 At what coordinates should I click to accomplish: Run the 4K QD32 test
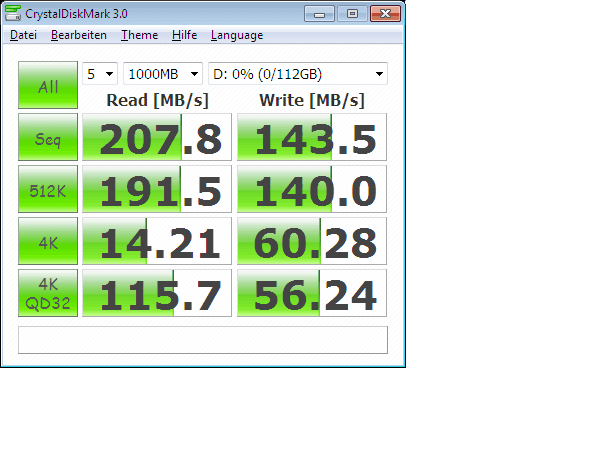48,293
